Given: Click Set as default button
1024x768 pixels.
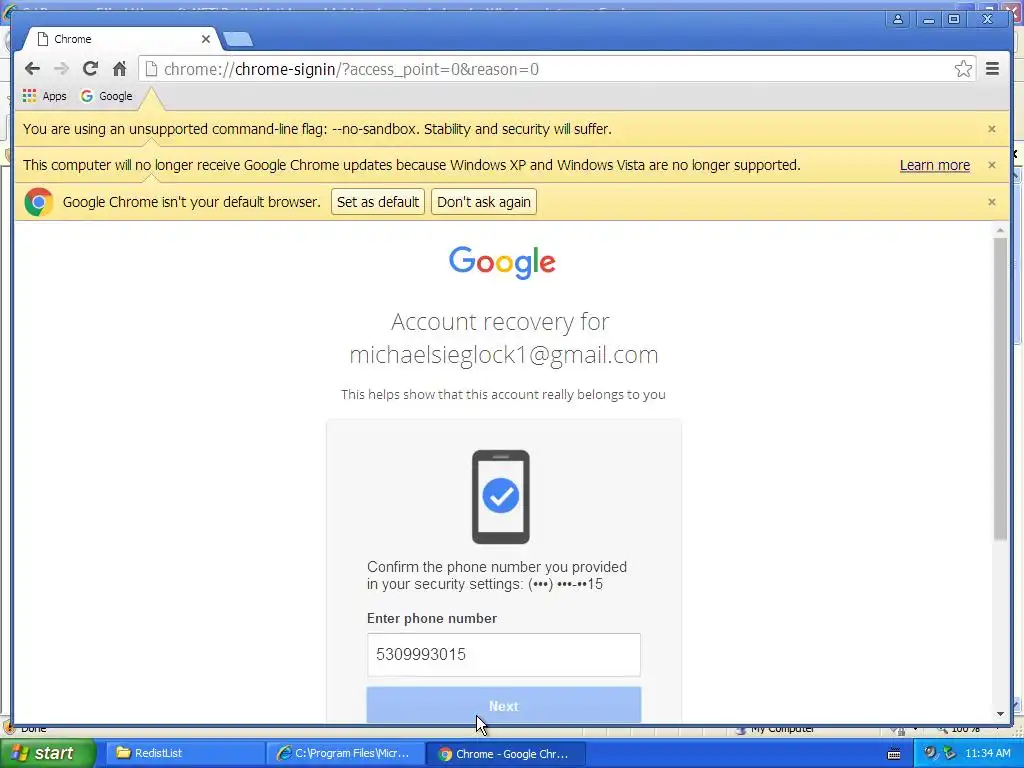Looking at the screenshot, I should tap(378, 202).
